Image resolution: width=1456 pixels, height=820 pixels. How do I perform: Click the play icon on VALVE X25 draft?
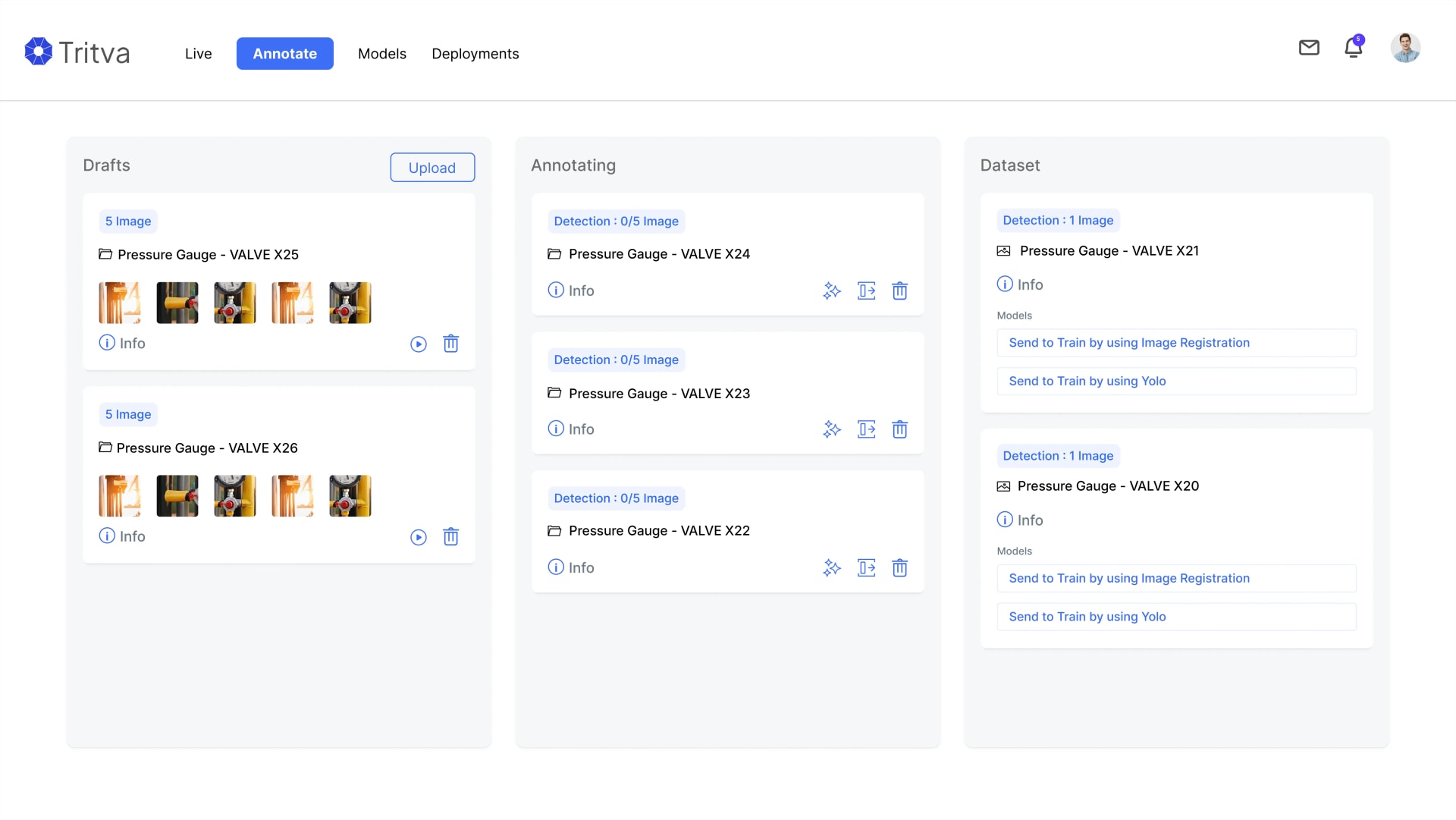pos(419,344)
